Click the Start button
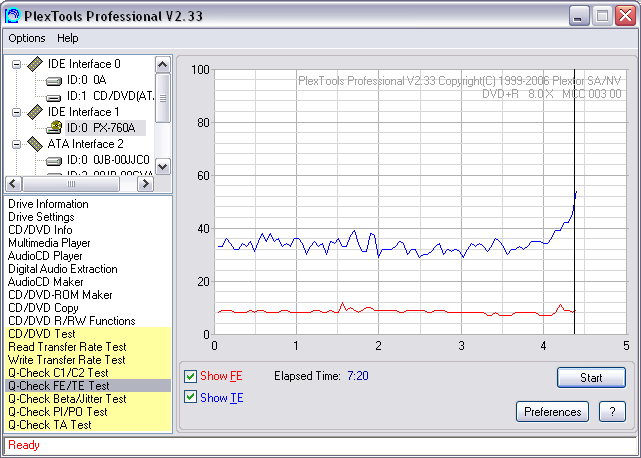 [x=591, y=377]
